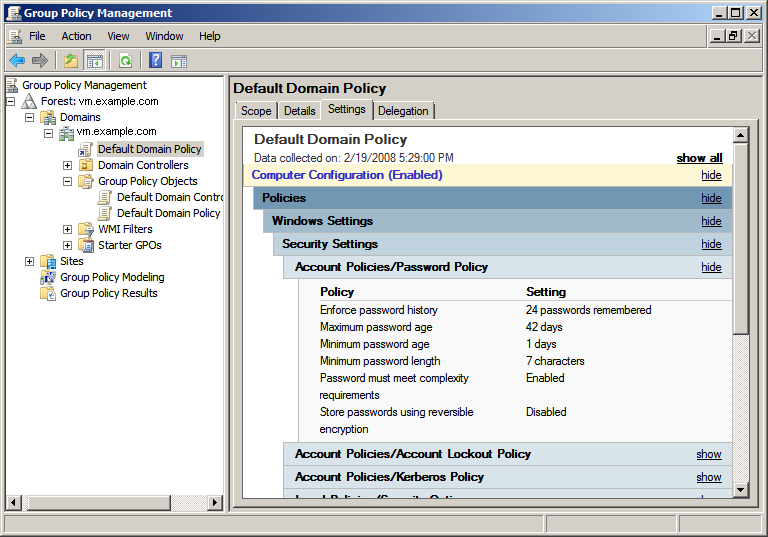Click the Sites folder icon

point(48,261)
